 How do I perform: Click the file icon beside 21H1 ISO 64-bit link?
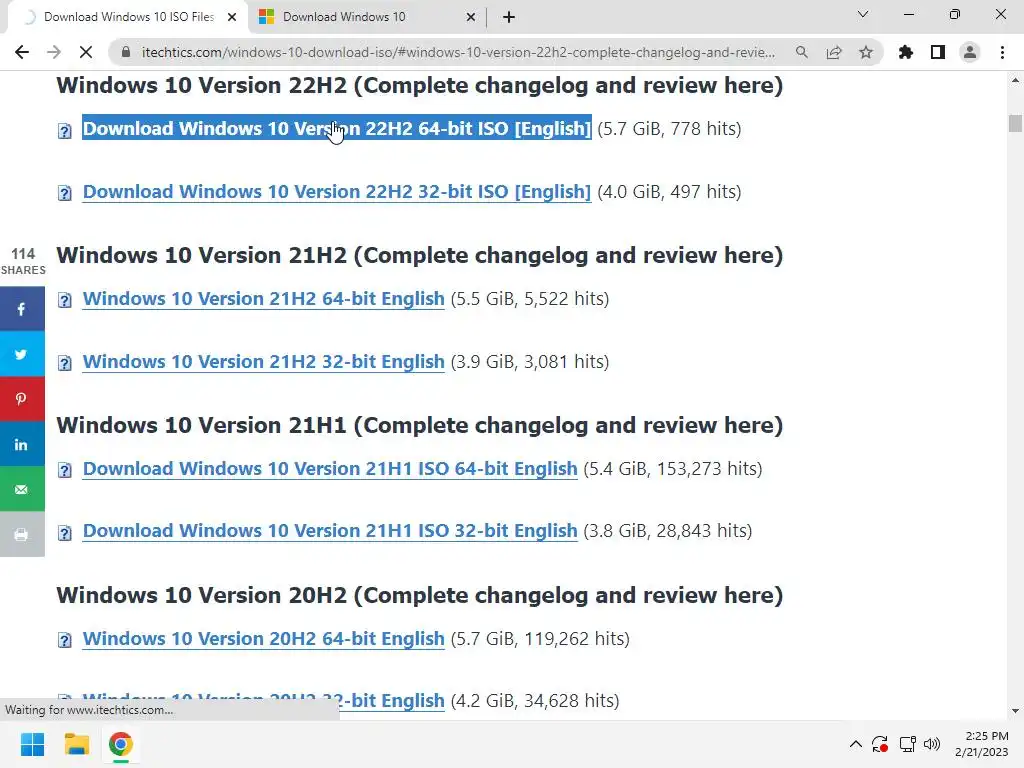tap(65, 470)
